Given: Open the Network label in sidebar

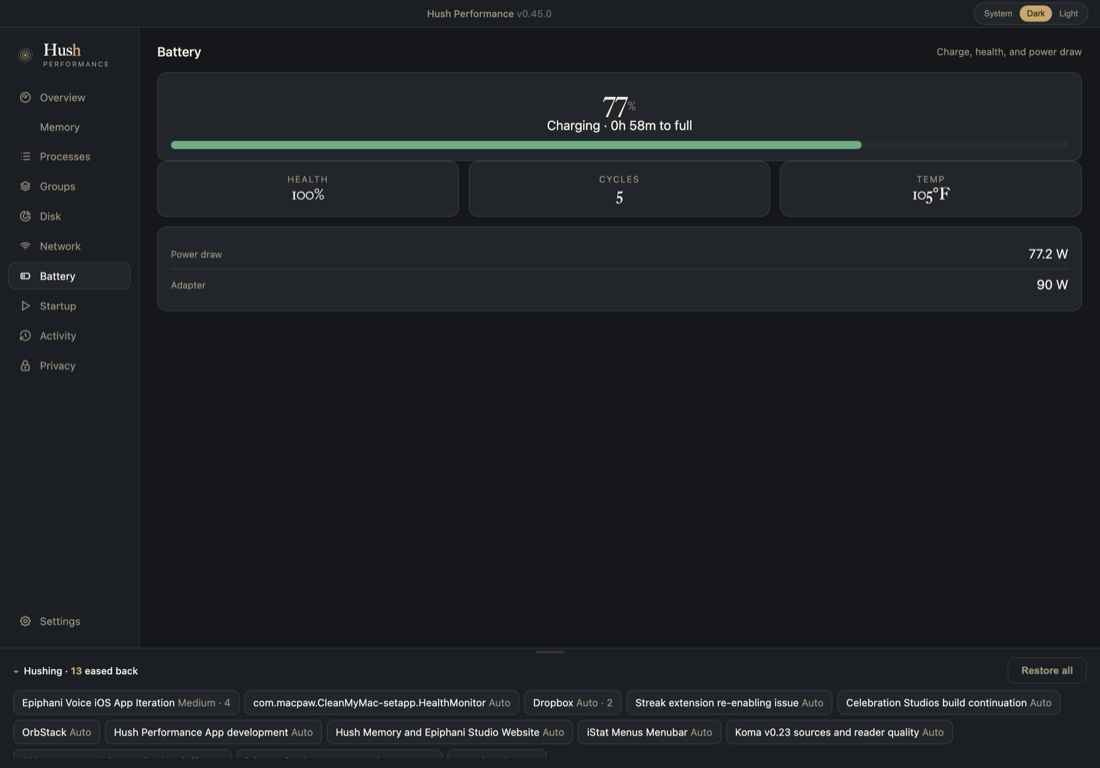Looking at the screenshot, I should pos(60,246).
